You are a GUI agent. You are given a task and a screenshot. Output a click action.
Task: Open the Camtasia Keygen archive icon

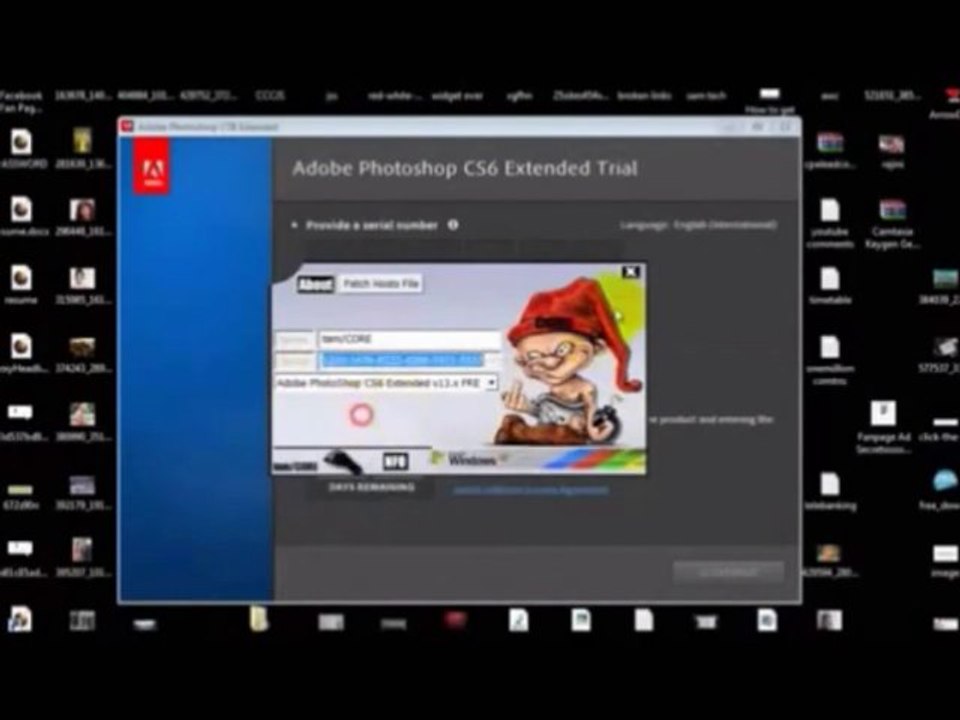(892, 223)
